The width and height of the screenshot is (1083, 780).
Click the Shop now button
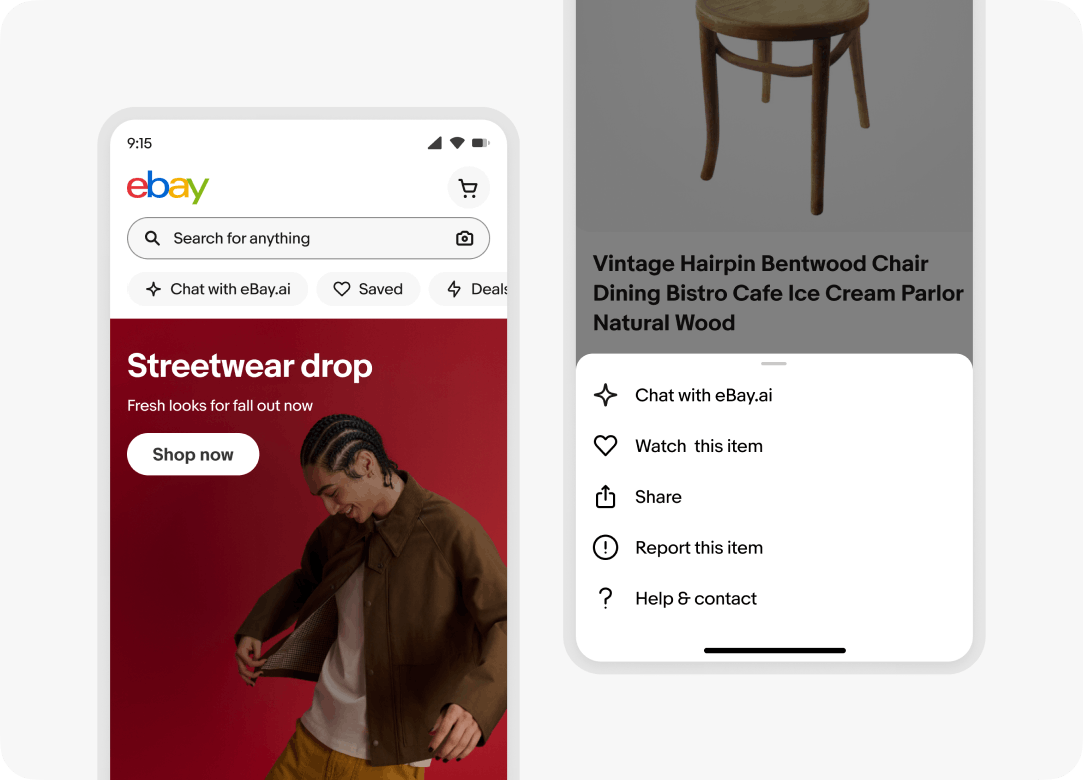193,454
